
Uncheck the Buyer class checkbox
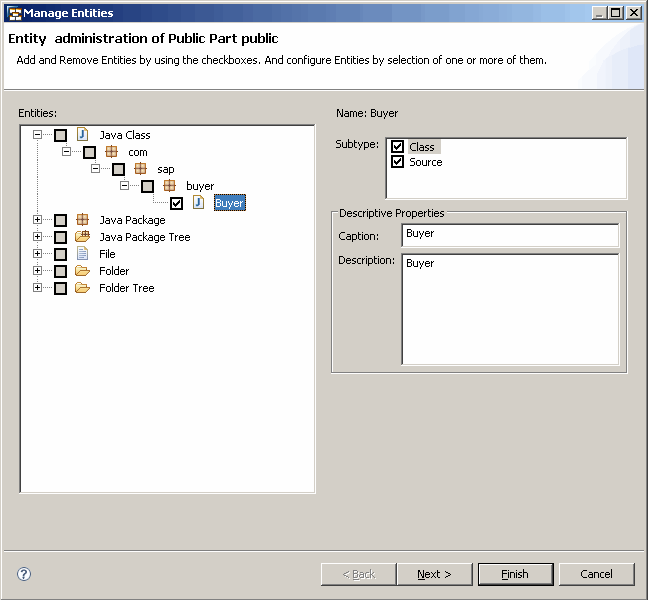(x=176, y=203)
